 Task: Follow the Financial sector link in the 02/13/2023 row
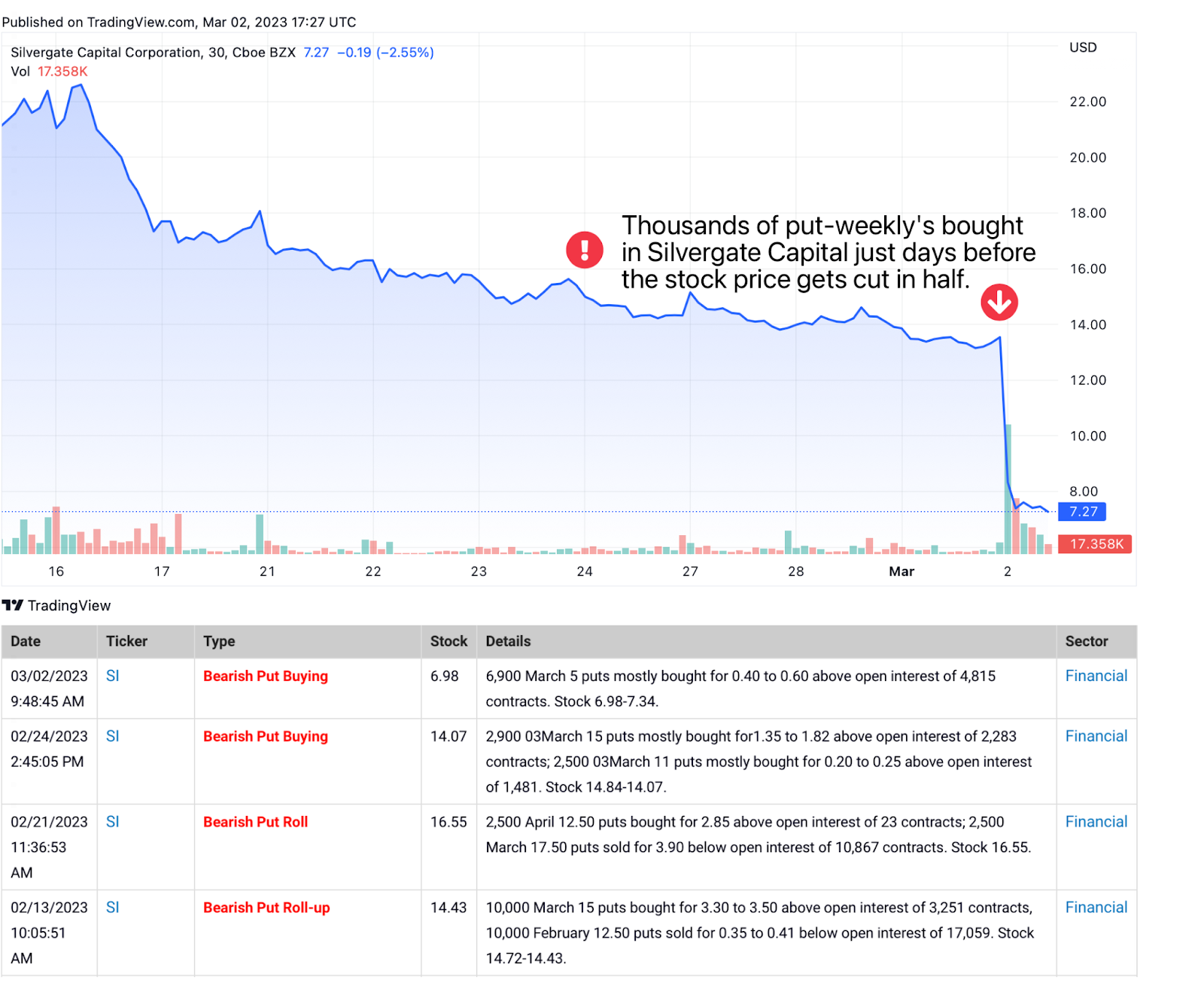(1096, 908)
